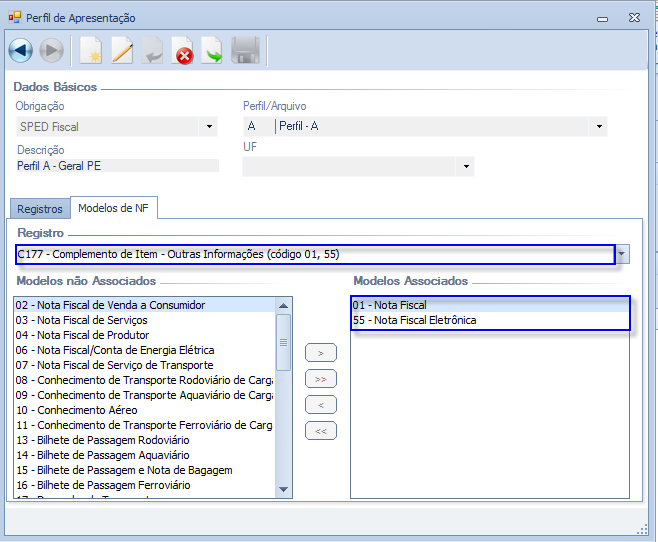Click the double left arrow remove-all button
The image size is (658, 542).
pos(320,431)
